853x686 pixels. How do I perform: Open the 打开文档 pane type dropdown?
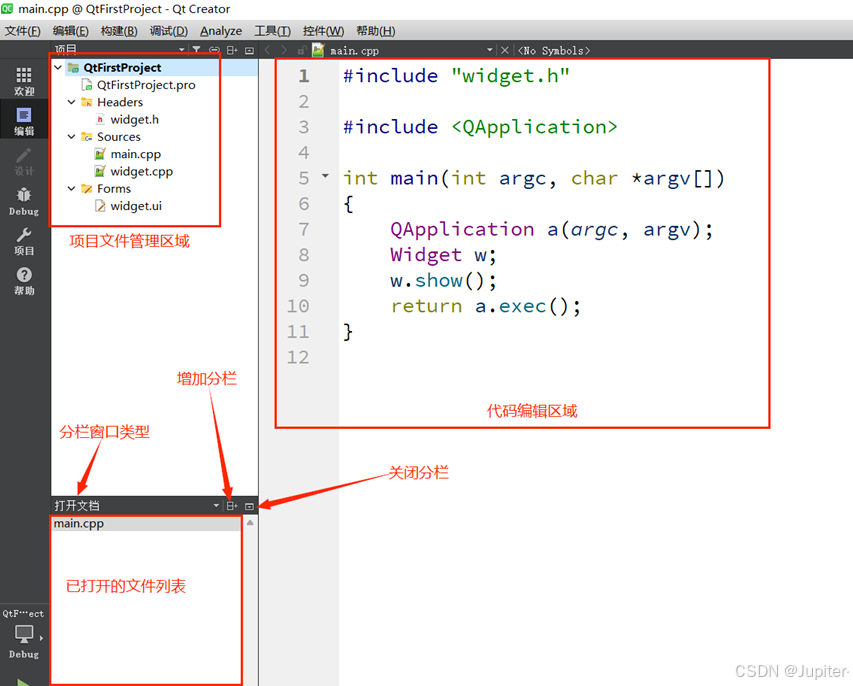(216, 505)
